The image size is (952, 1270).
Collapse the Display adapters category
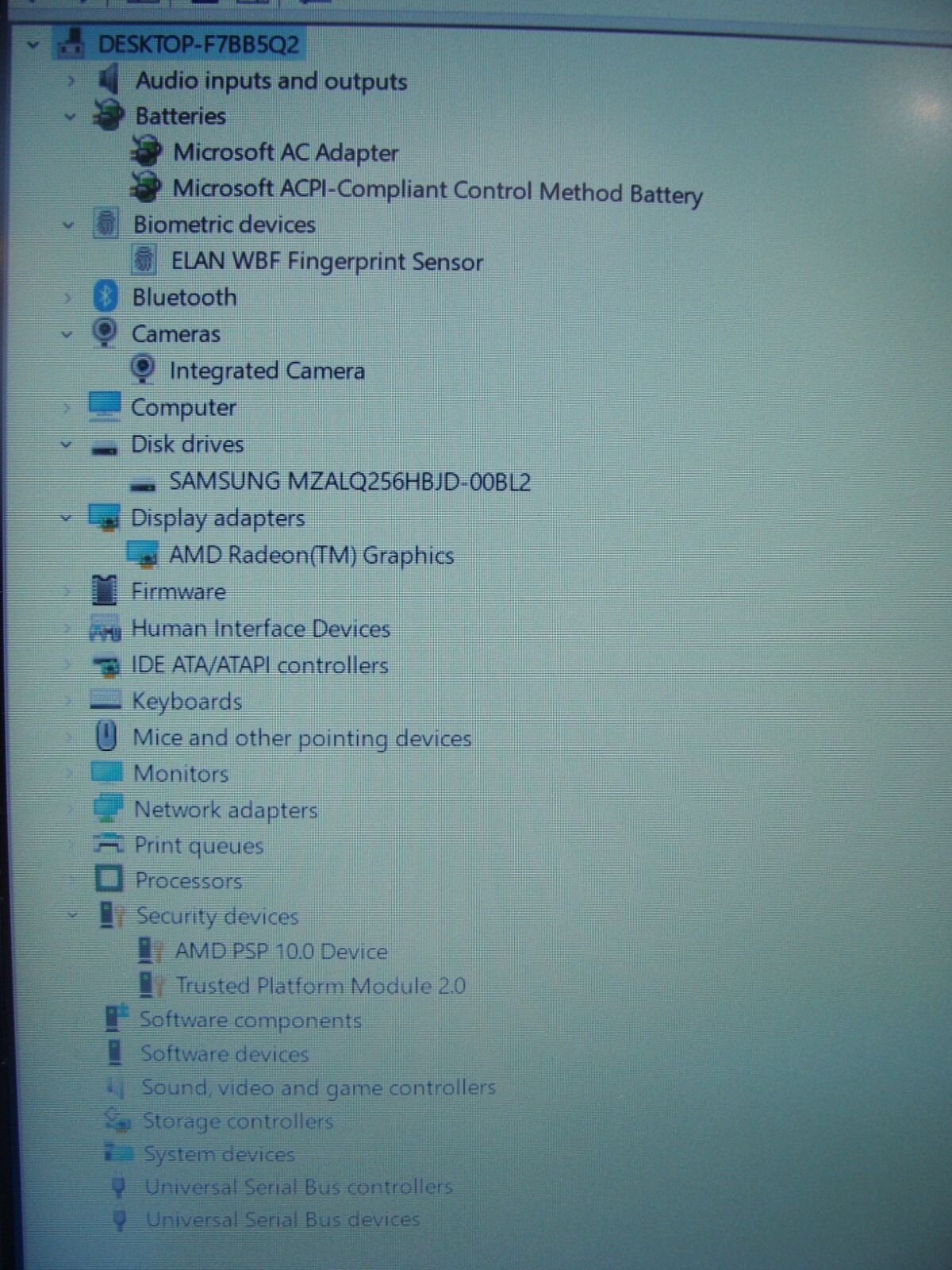[66, 518]
